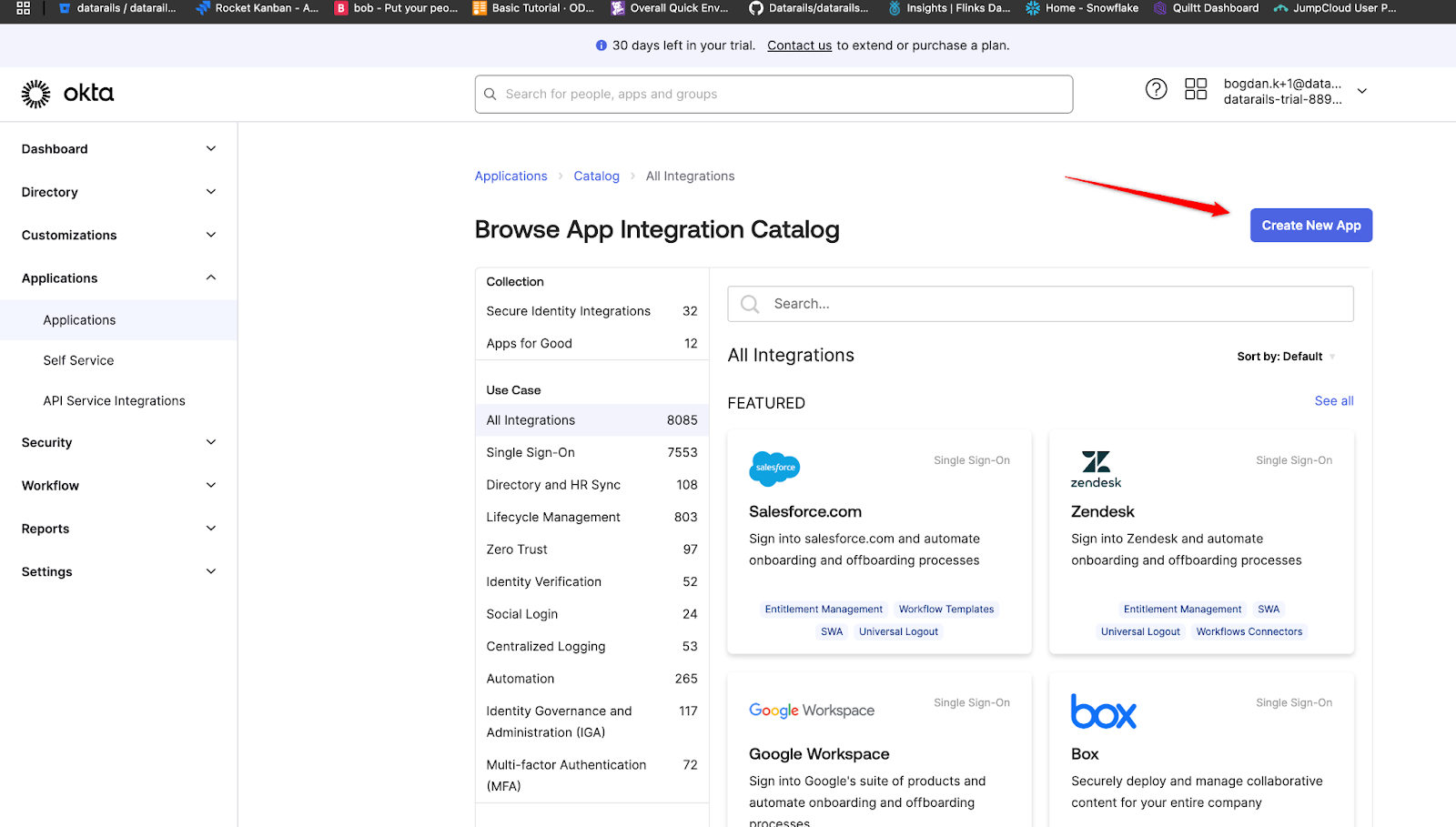This screenshot has width=1456, height=827.
Task: Open the GitHub Datarails bookmark
Action: 809,8
